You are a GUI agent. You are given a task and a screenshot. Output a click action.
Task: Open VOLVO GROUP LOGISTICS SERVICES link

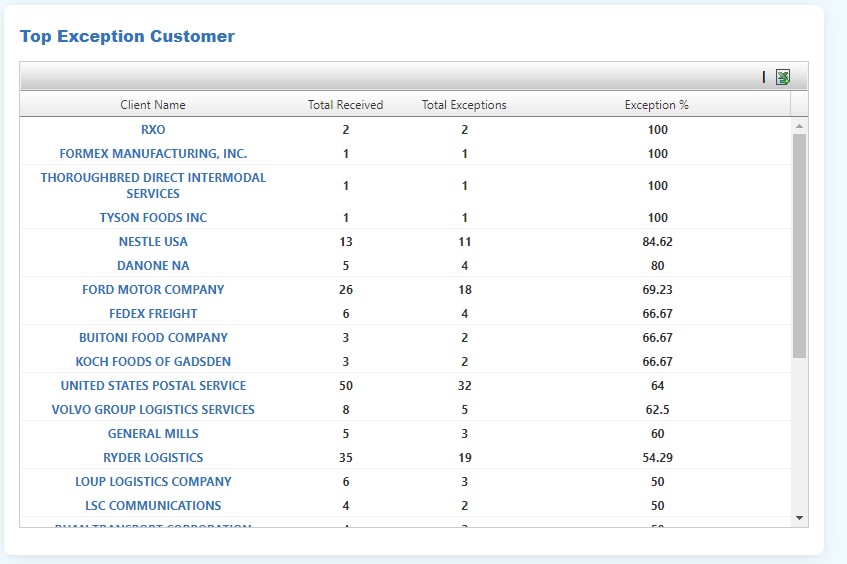153,409
